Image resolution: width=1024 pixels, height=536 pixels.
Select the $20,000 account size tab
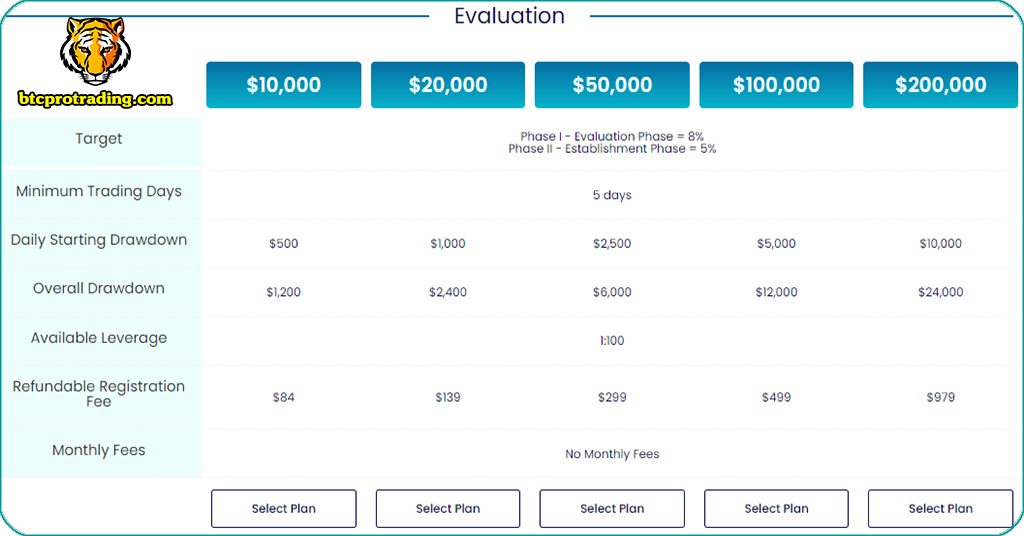pos(448,85)
